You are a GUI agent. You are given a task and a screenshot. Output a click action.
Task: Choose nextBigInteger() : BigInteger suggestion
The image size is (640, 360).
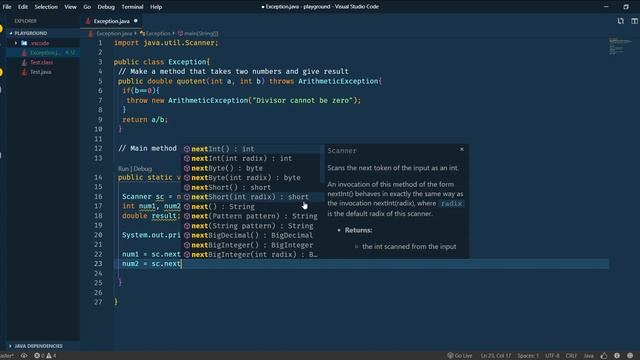(251, 245)
